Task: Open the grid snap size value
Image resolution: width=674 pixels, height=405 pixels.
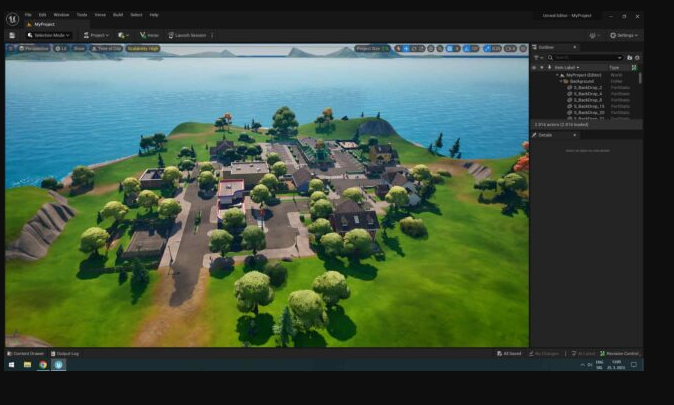Action: click(457, 49)
